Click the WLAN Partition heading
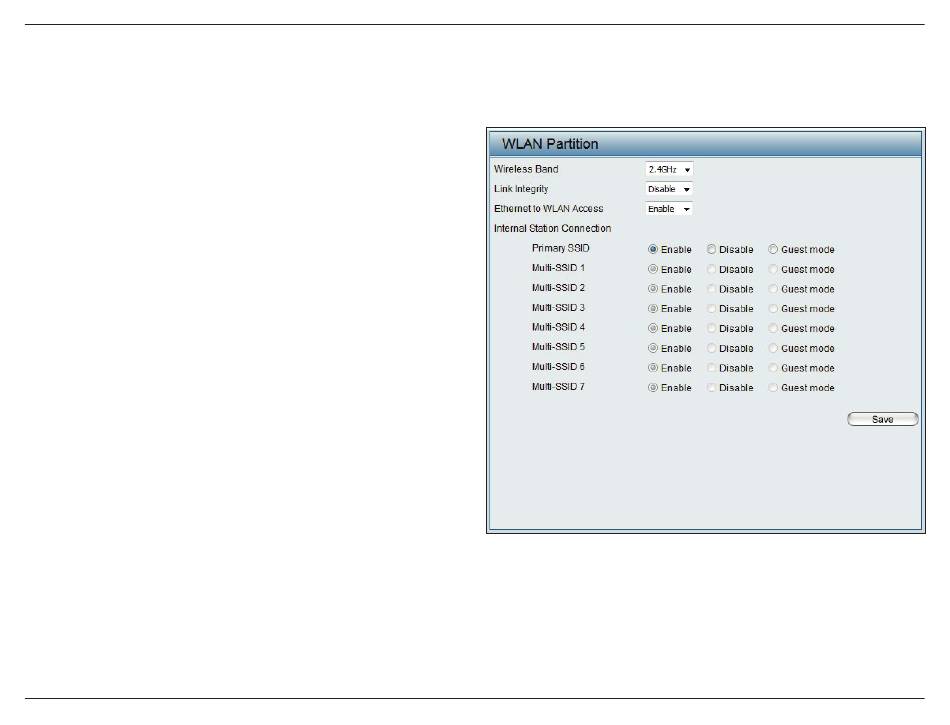Viewport: 950px width, 725px height. point(550,144)
